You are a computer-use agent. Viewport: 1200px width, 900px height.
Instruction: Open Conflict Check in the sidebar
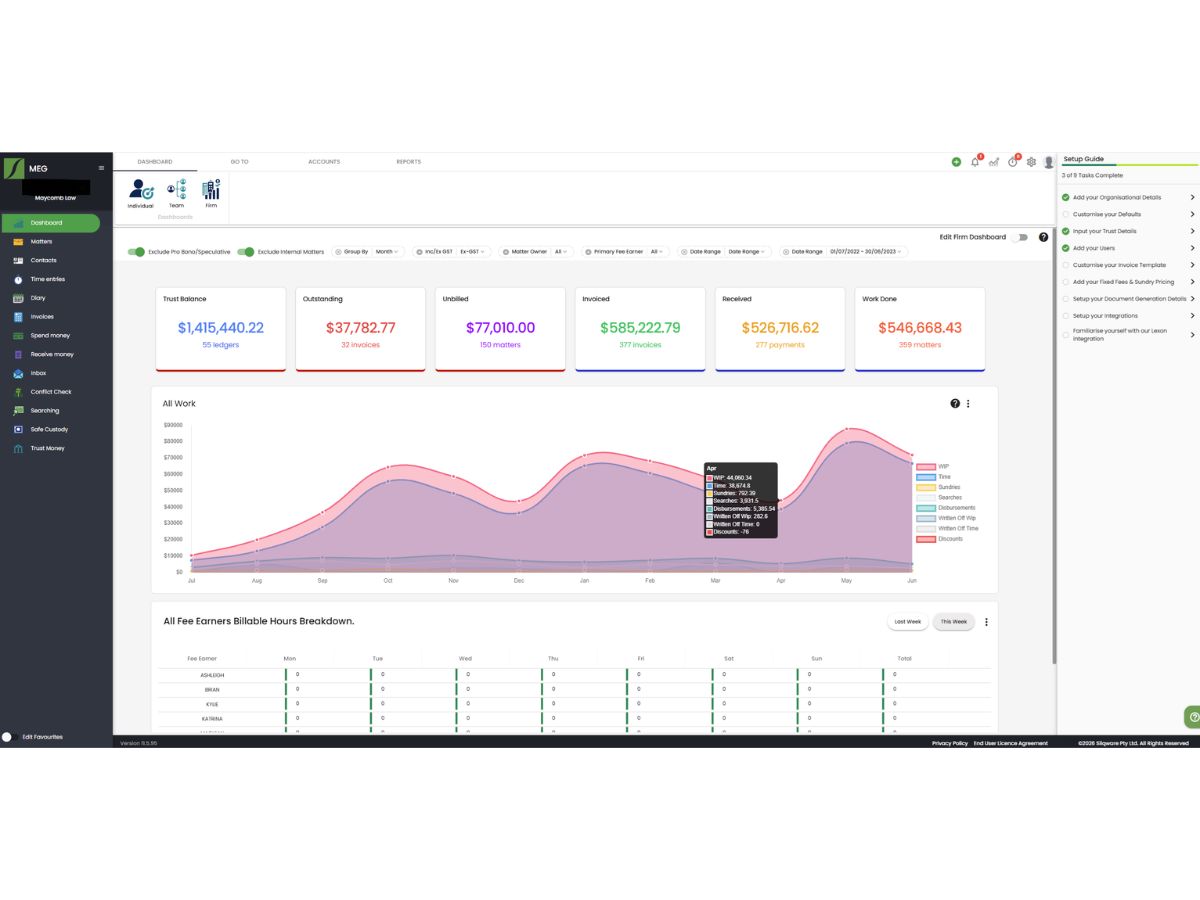tap(50, 392)
